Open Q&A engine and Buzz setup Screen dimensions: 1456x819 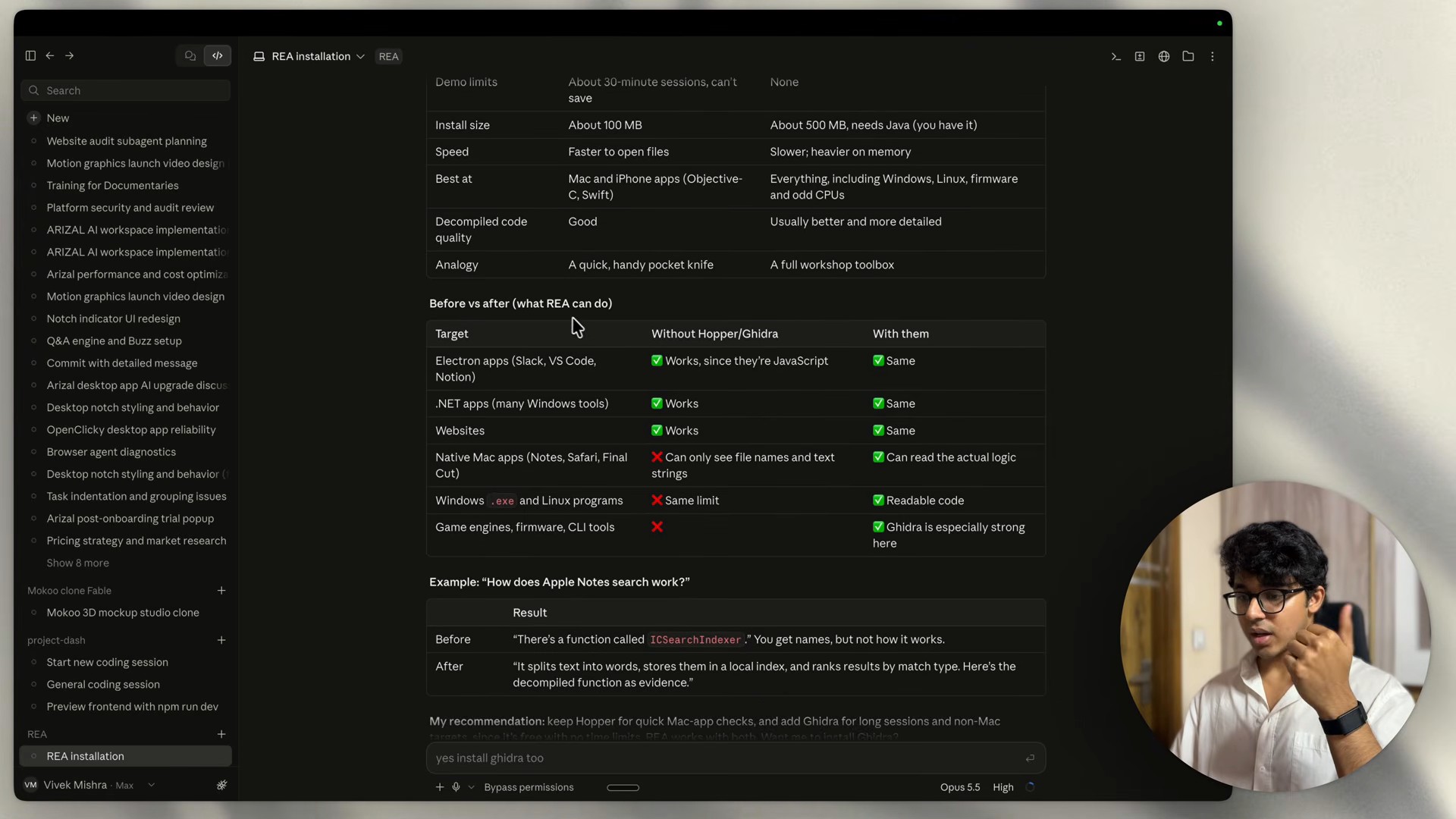coord(114,340)
